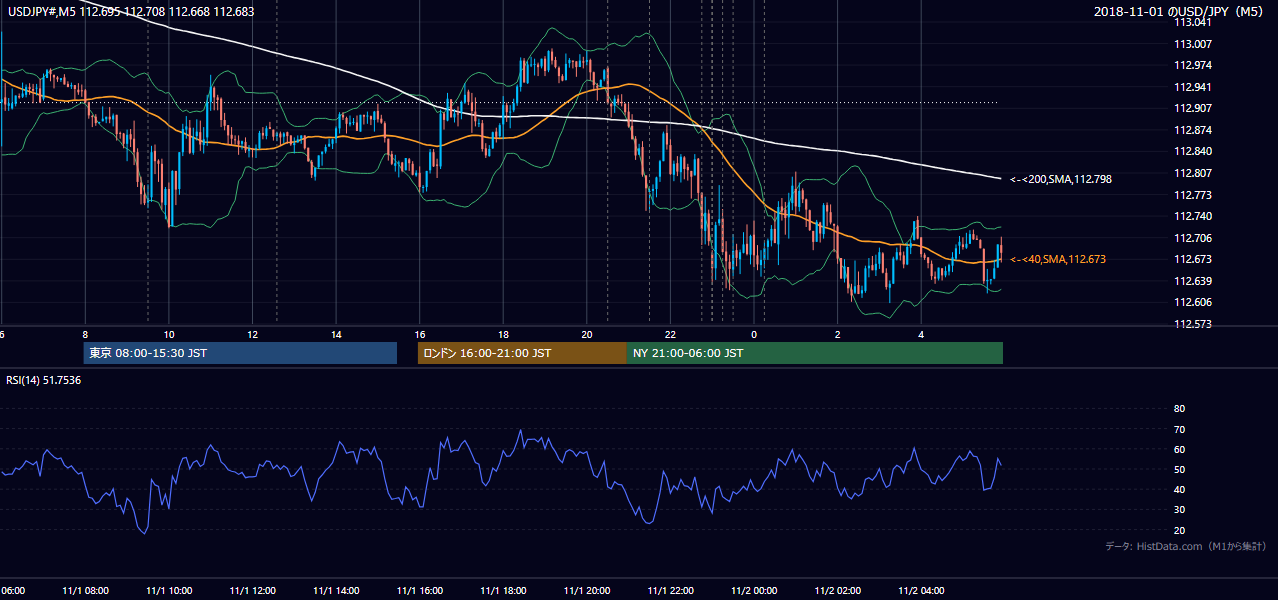Click the 11/2 00:00 bottom time label
This screenshot has height=600, width=1278.
pos(754,591)
